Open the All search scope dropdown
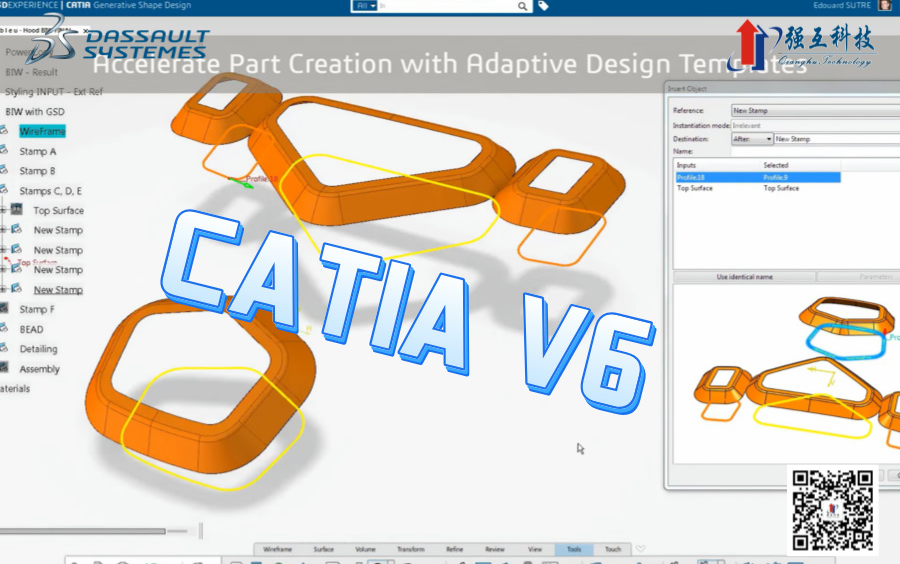Screen dimensions: 900x564 pos(365,6)
